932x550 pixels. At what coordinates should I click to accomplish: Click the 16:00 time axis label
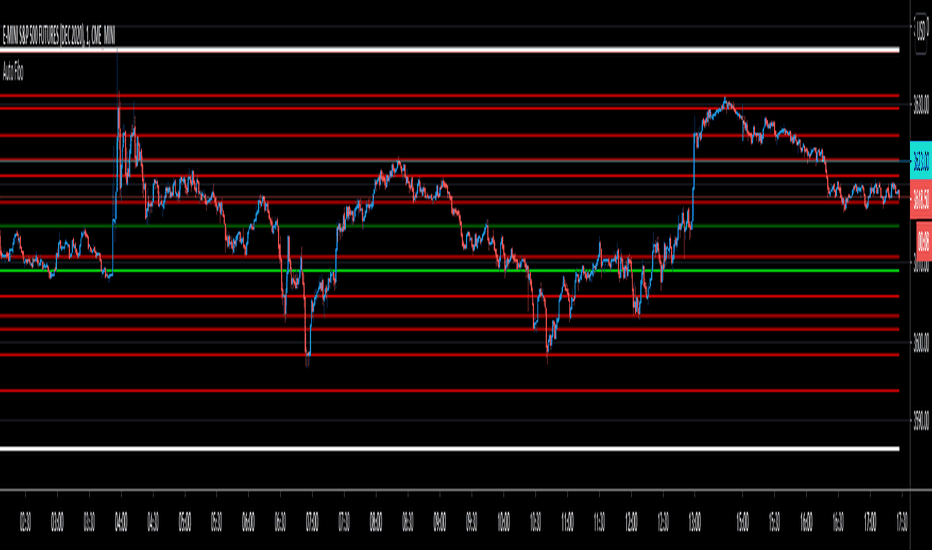[x=806, y=522]
